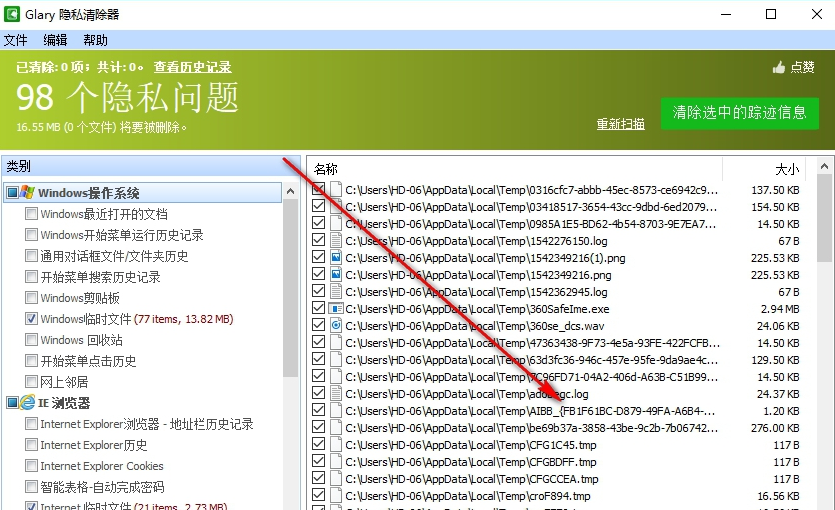This screenshot has width=835, height=510.
Task: Click the croF894.tmp file icon
Action: [335, 496]
